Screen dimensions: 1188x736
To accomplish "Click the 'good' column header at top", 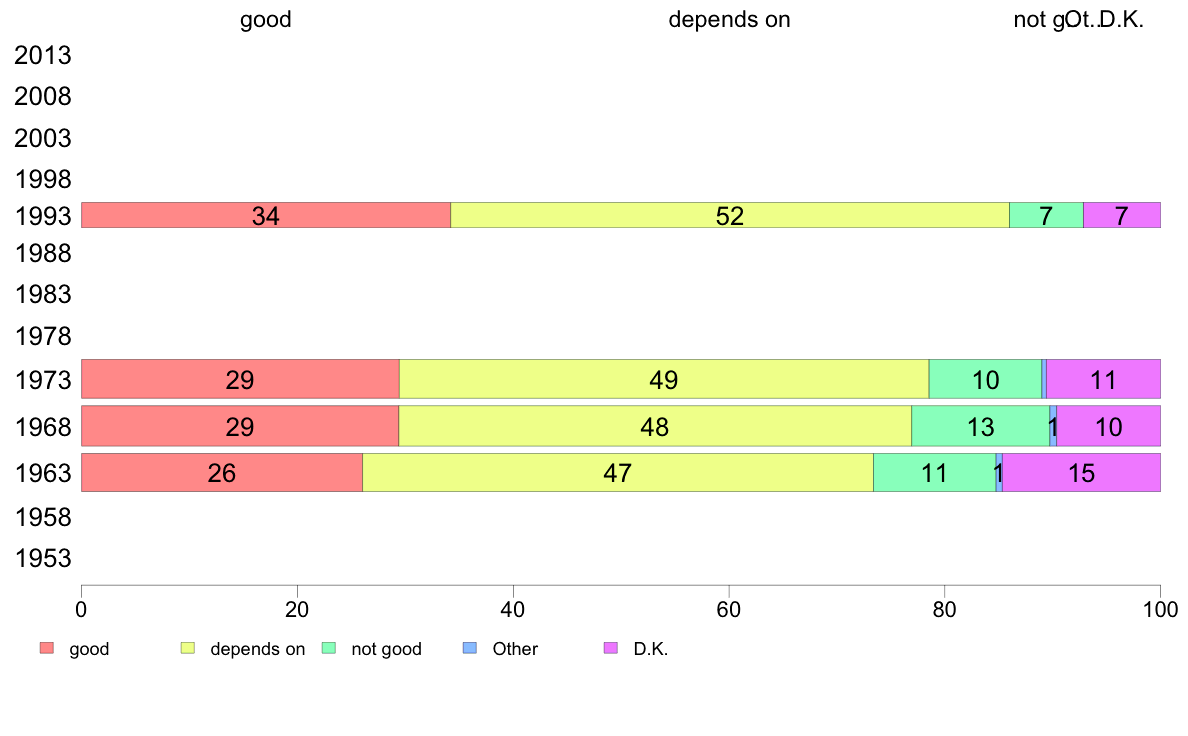I will coord(265,19).
